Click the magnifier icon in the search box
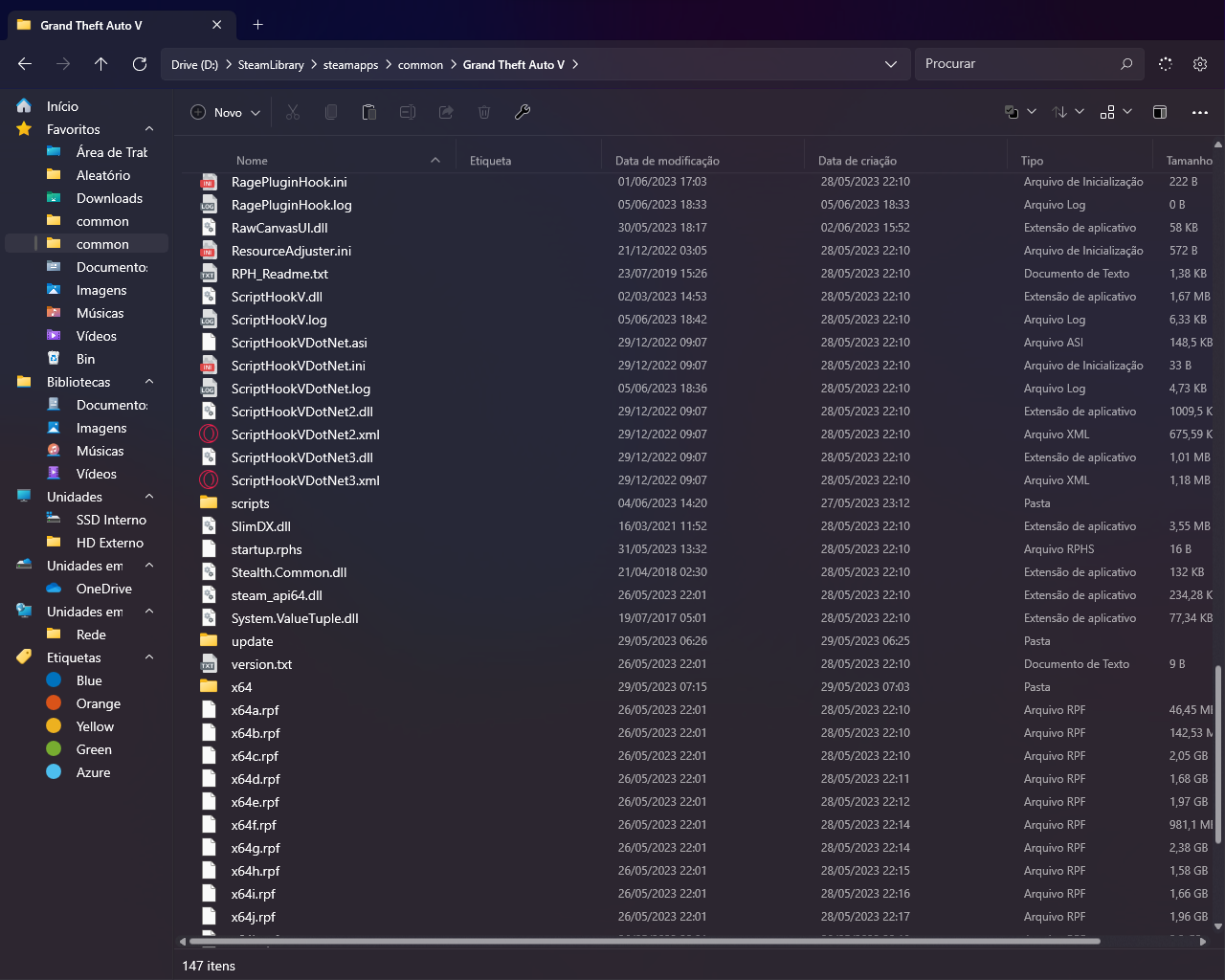 (x=1126, y=64)
